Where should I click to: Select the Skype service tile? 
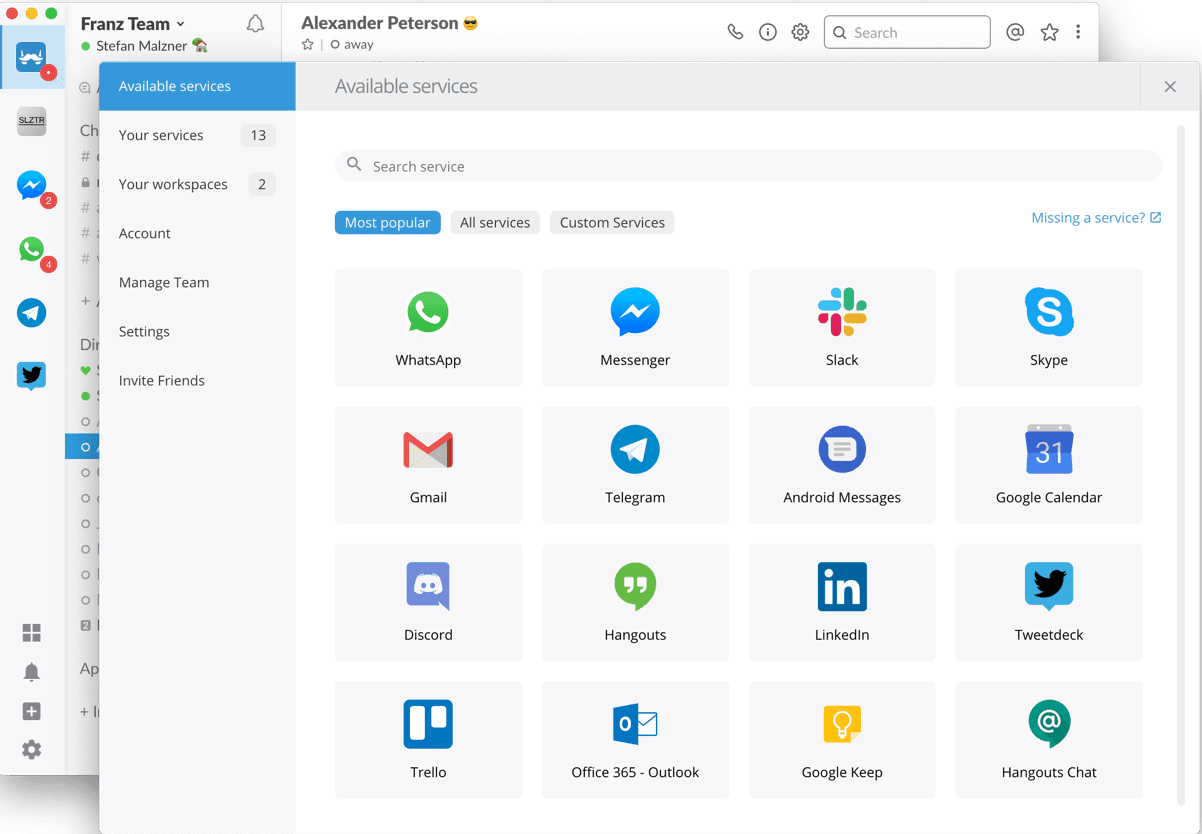[x=1048, y=327]
